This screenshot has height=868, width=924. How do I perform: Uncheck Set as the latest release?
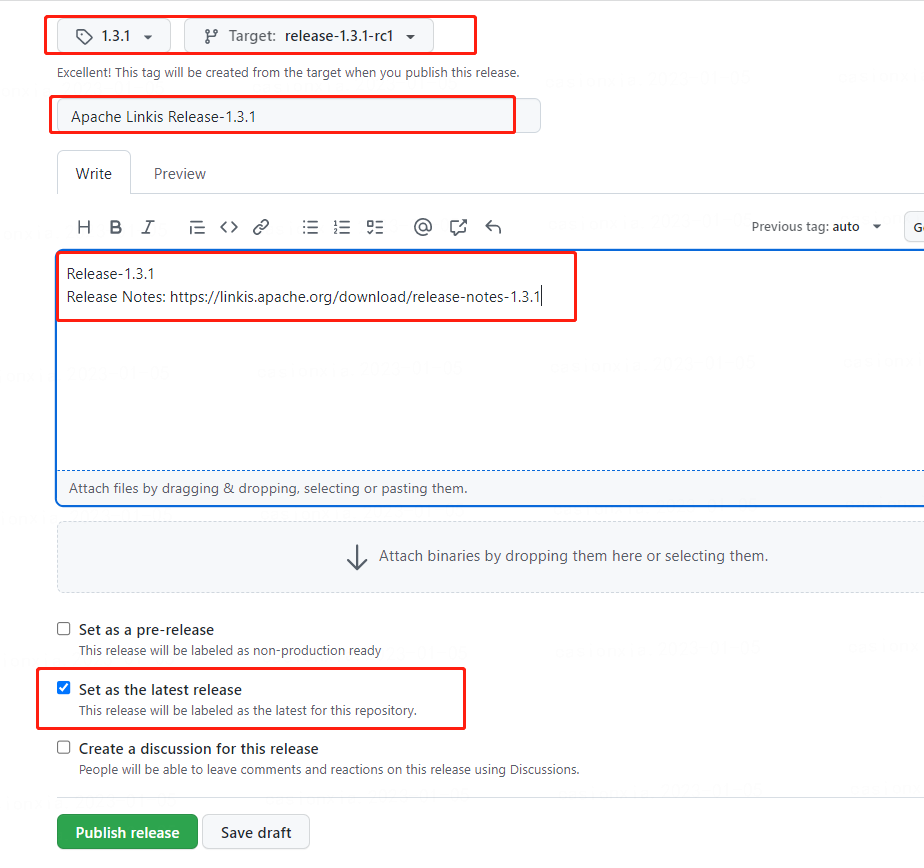[x=64, y=688]
